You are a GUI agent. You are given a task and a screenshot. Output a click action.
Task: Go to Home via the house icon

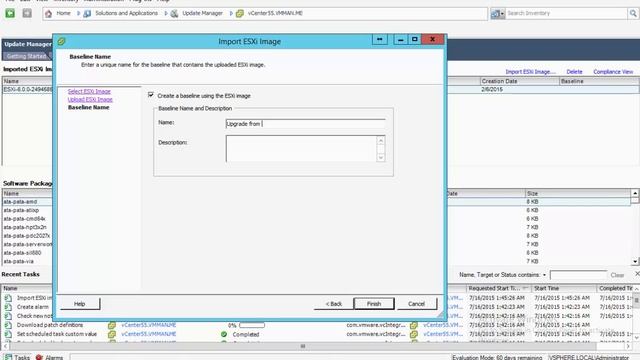(x=49, y=13)
